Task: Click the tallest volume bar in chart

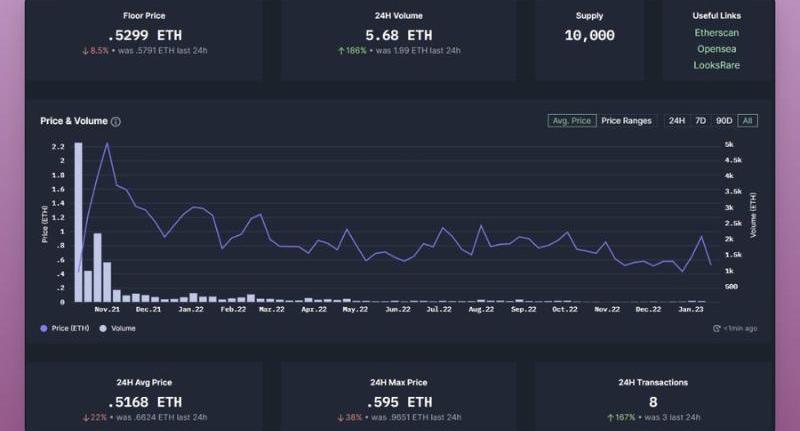Action: [x=78, y=222]
